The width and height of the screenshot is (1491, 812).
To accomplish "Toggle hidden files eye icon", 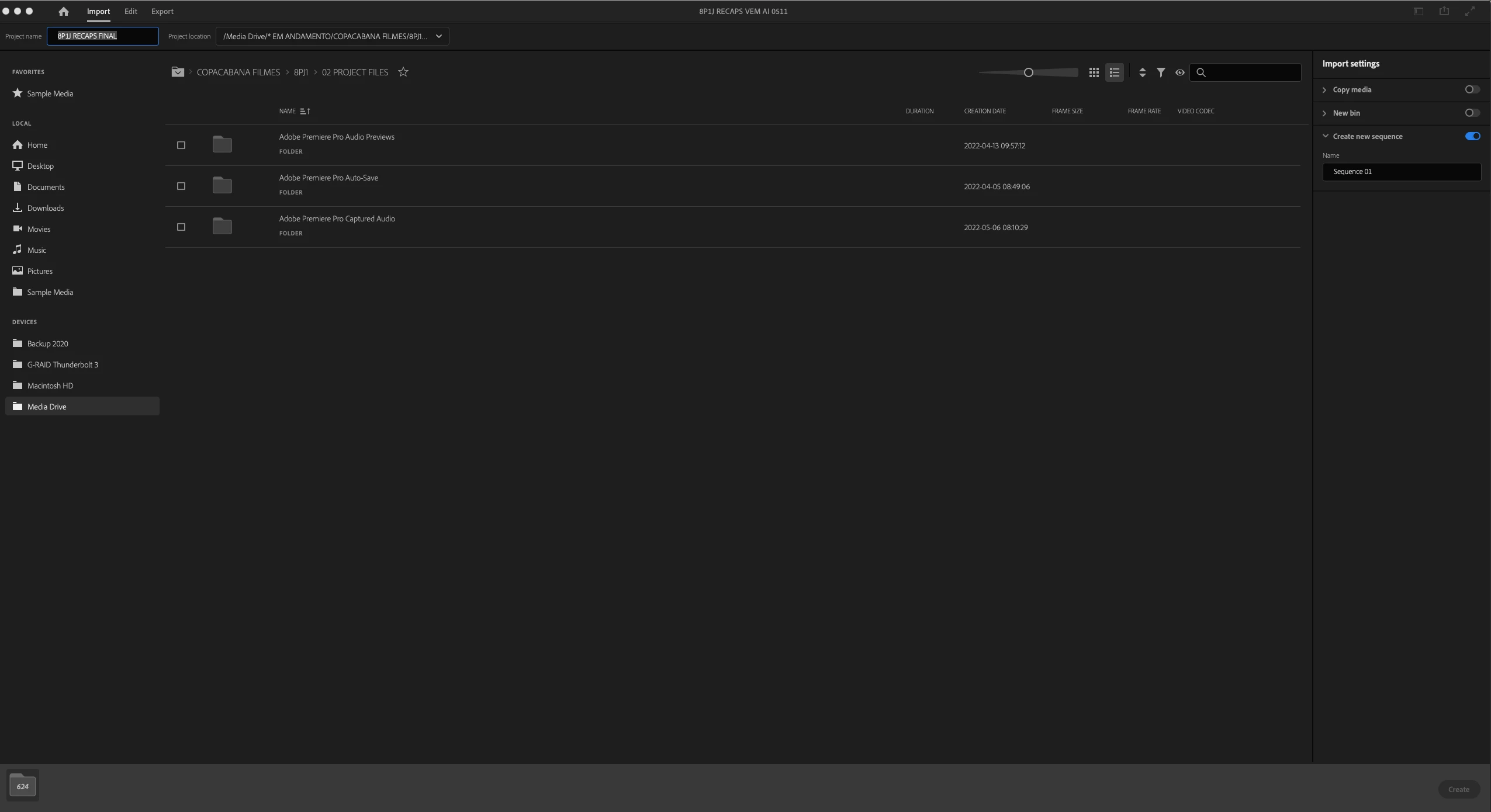I will pos(1179,72).
